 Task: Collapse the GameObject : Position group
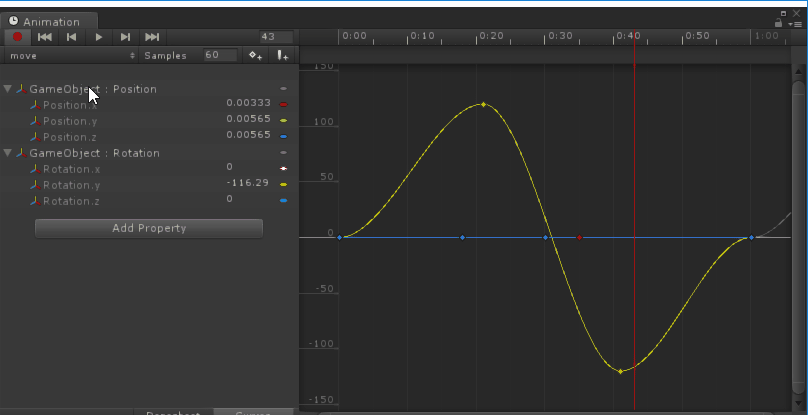pyautogui.click(x=7, y=89)
